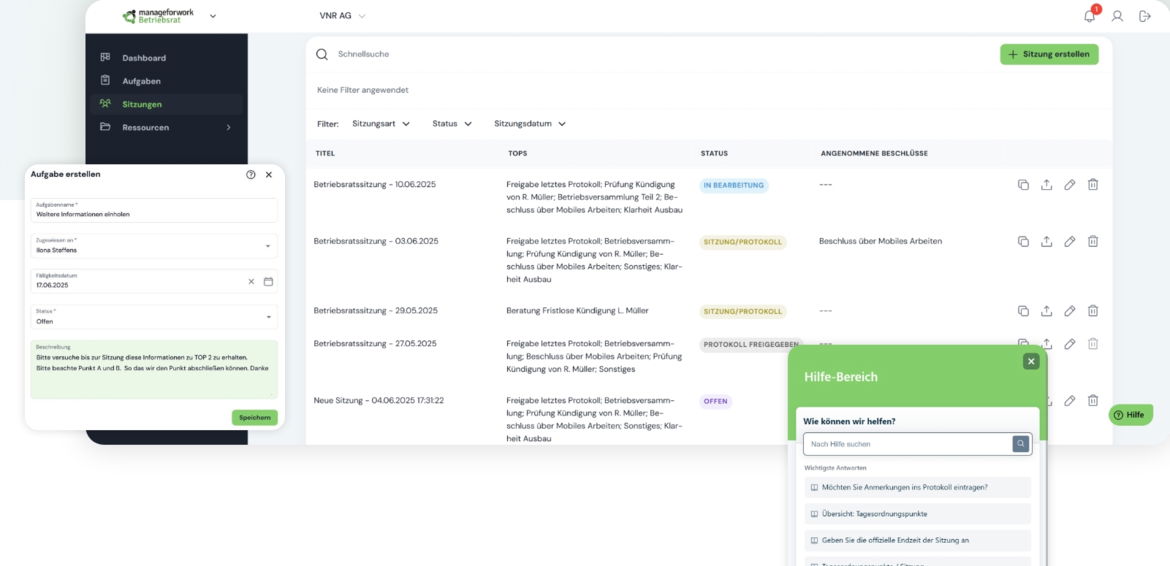
Task: Click the Sitzung erstellen button
Action: 1049,54
